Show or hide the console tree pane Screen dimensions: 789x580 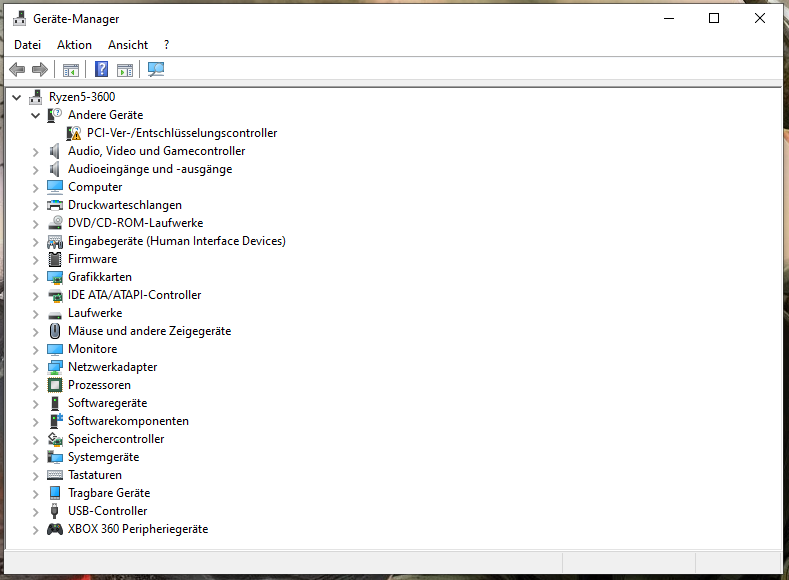click(71, 69)
